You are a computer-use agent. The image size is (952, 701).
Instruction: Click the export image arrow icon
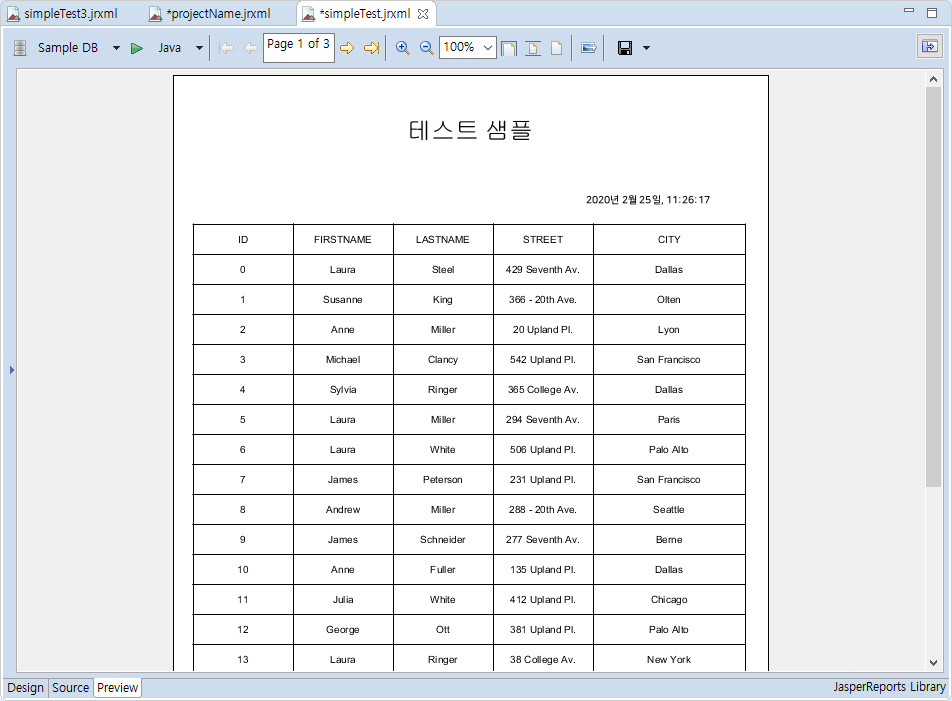click(x=588, y=48)
